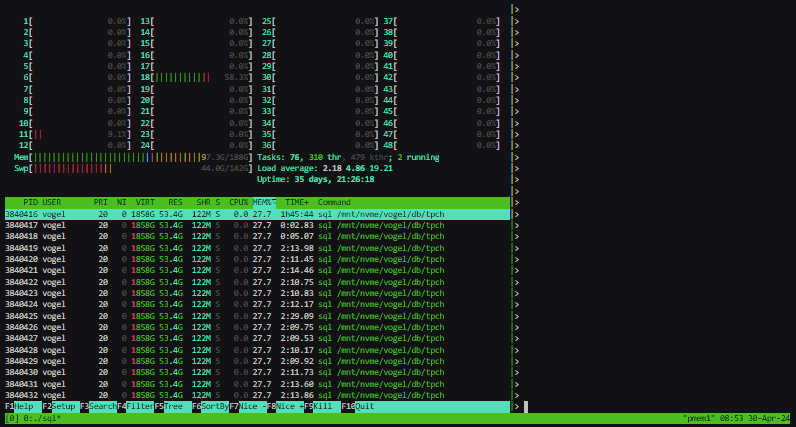
Task: Select process row with PID 3840419
Action: [257, 248]
